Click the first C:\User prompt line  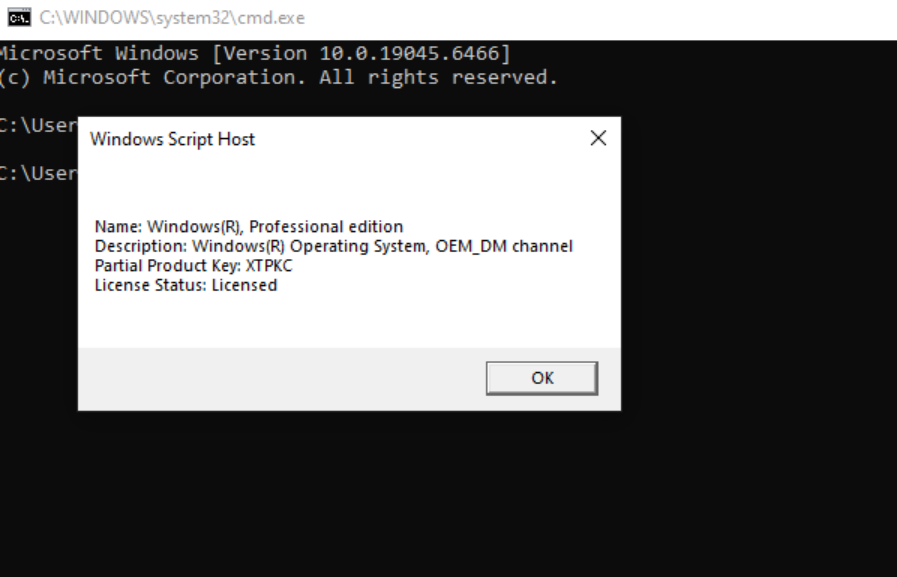click(38, 125)
